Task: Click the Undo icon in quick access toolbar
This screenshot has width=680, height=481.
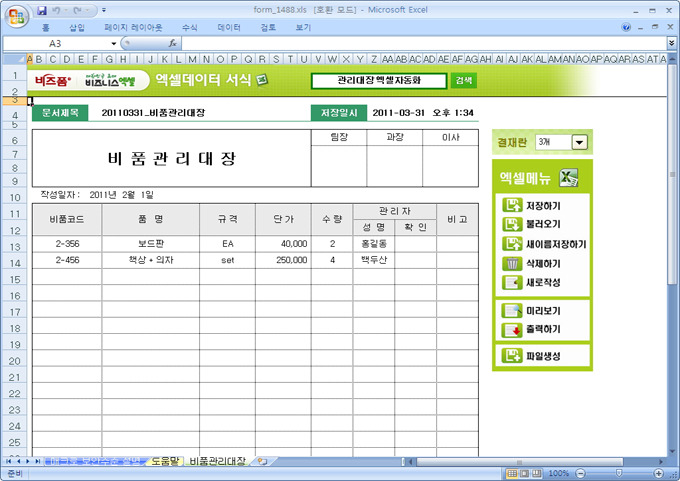Action: pos(57,10)
